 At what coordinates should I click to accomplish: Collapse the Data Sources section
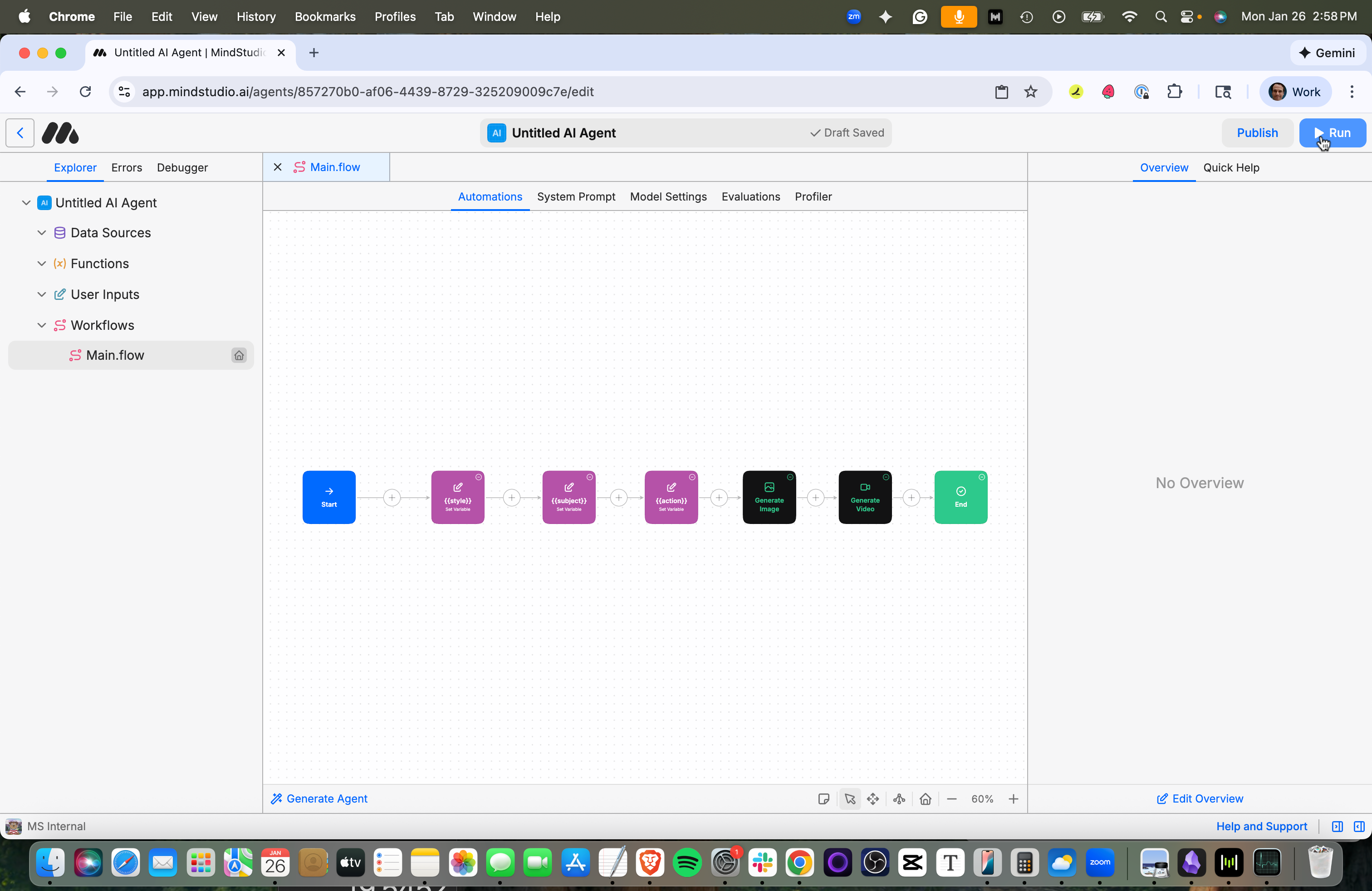pyautogui.click(x=41, y=233)
